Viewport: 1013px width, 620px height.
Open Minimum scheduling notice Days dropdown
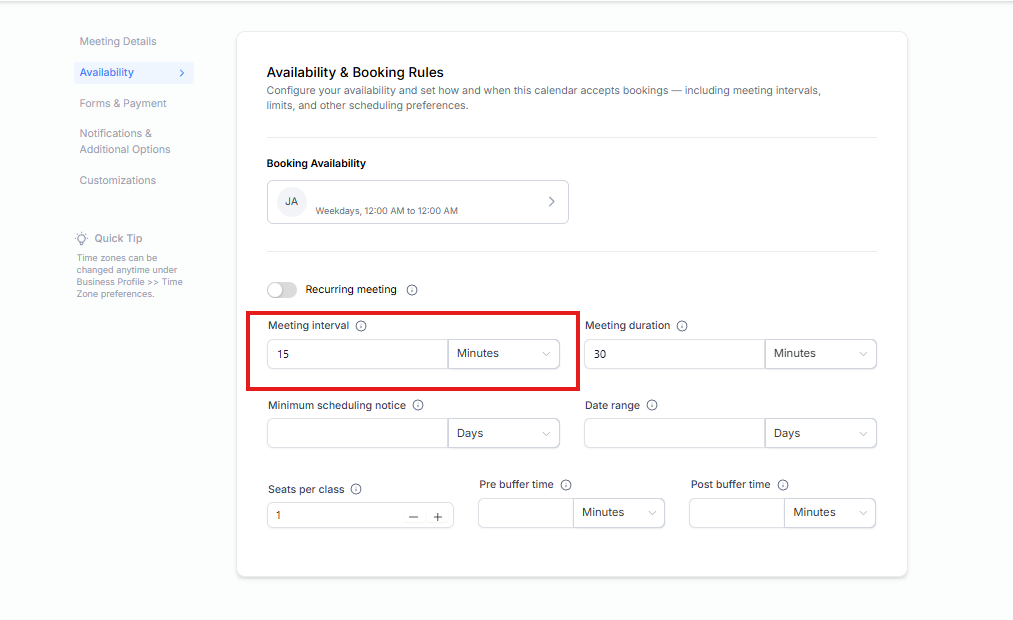tap(503, 434)
